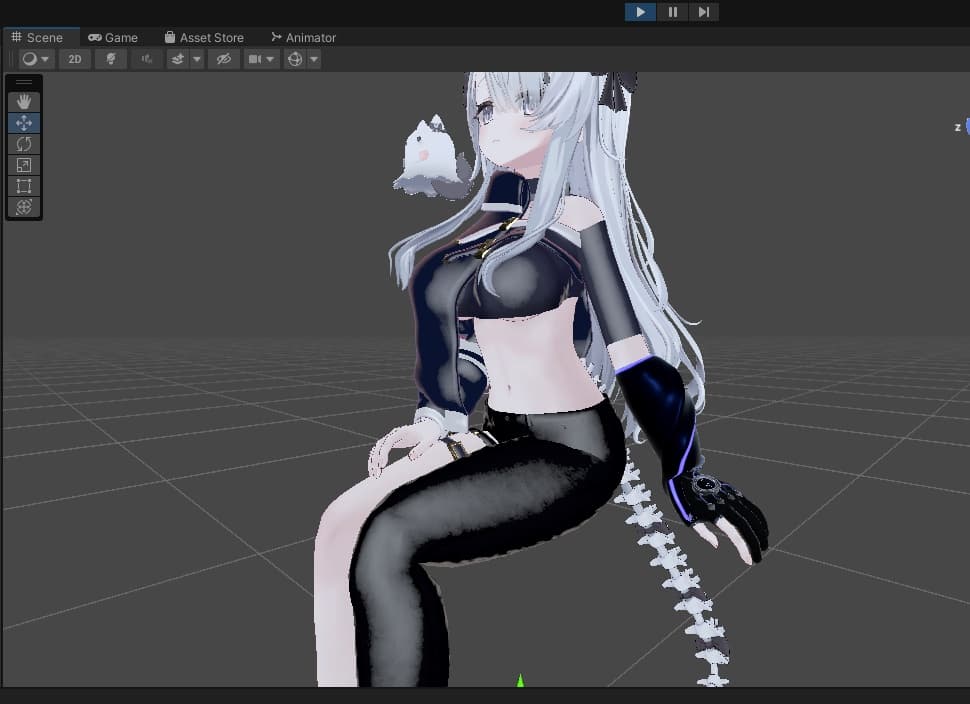Start Play mode

(640, 12)
